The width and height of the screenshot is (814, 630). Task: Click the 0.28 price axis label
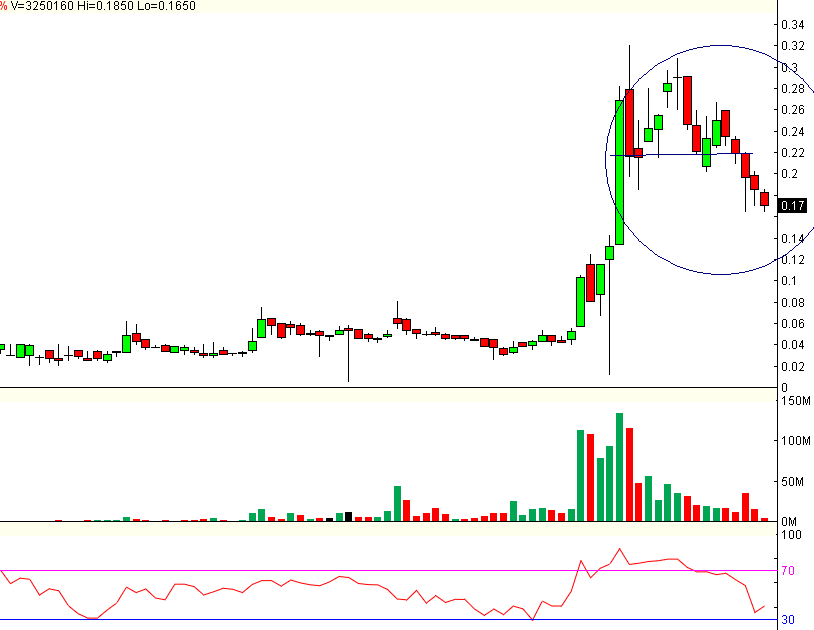click(x=793, y=89)
